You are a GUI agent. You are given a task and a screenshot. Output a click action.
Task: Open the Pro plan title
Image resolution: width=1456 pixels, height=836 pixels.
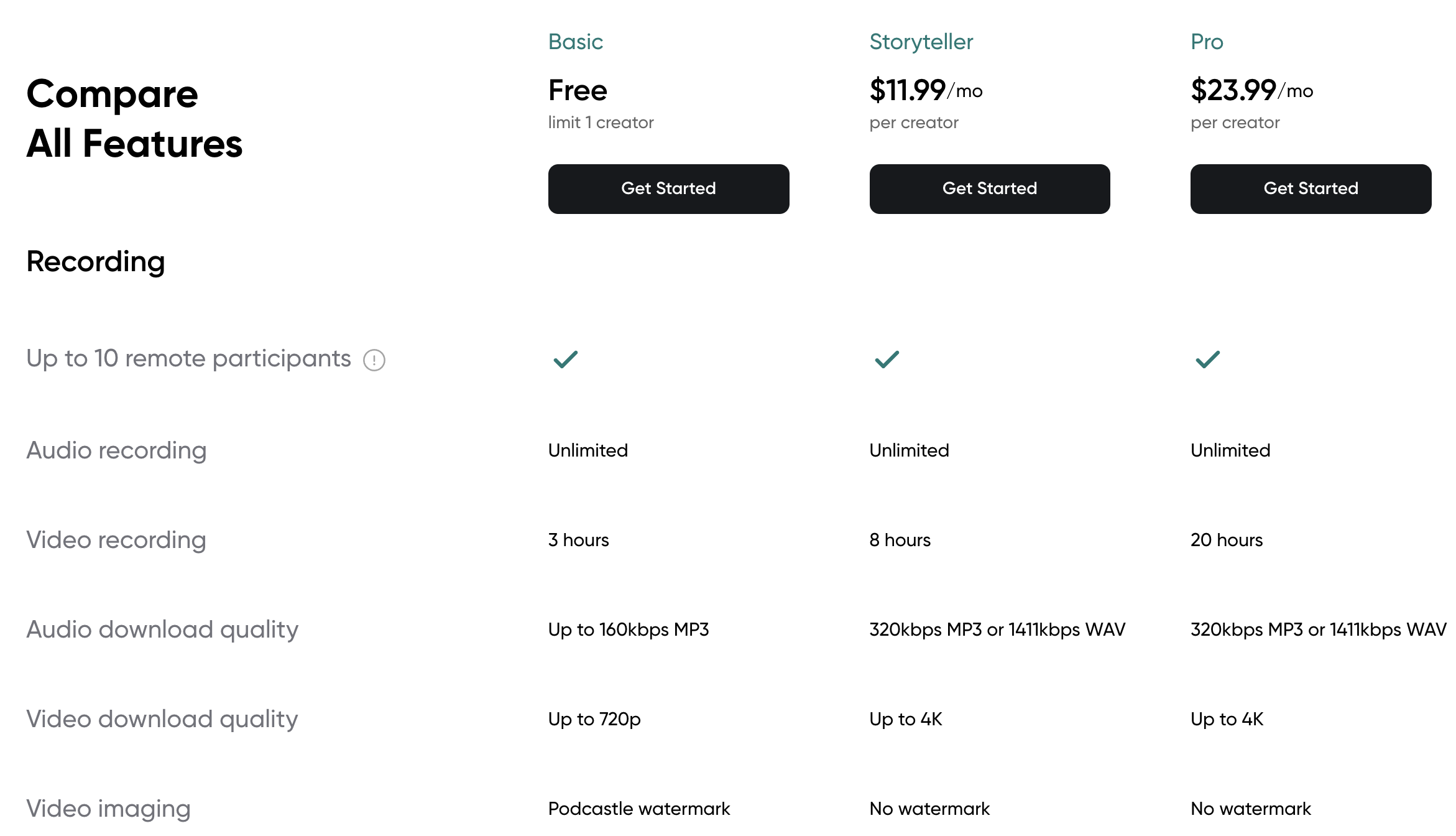[1207, 42]
